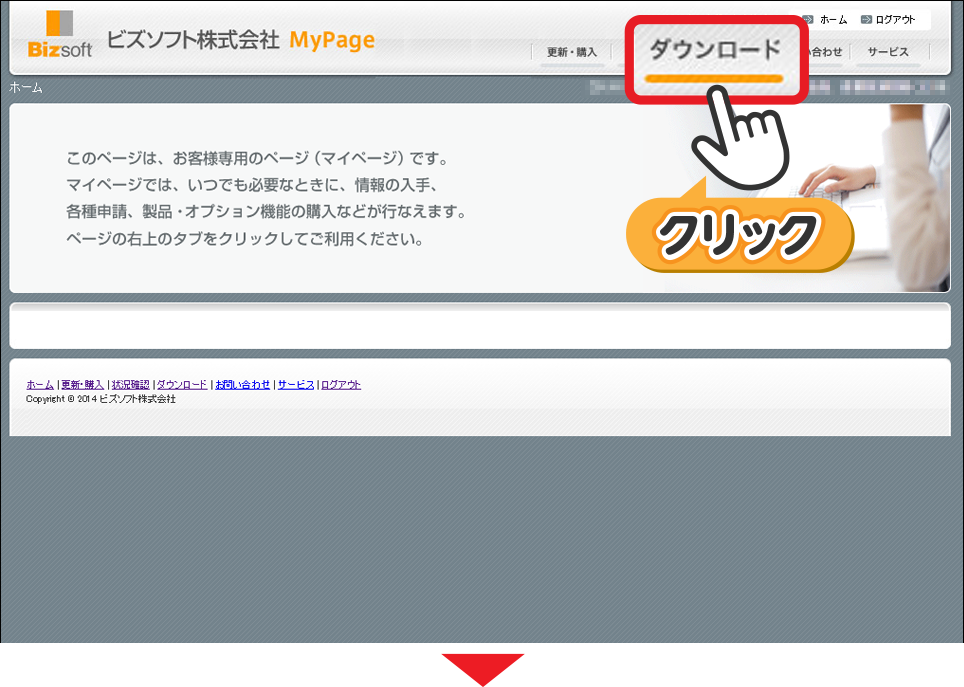Click the ホーム breadcrumb below the header
This screenshot has width=964, height=687.
point(26,88)
